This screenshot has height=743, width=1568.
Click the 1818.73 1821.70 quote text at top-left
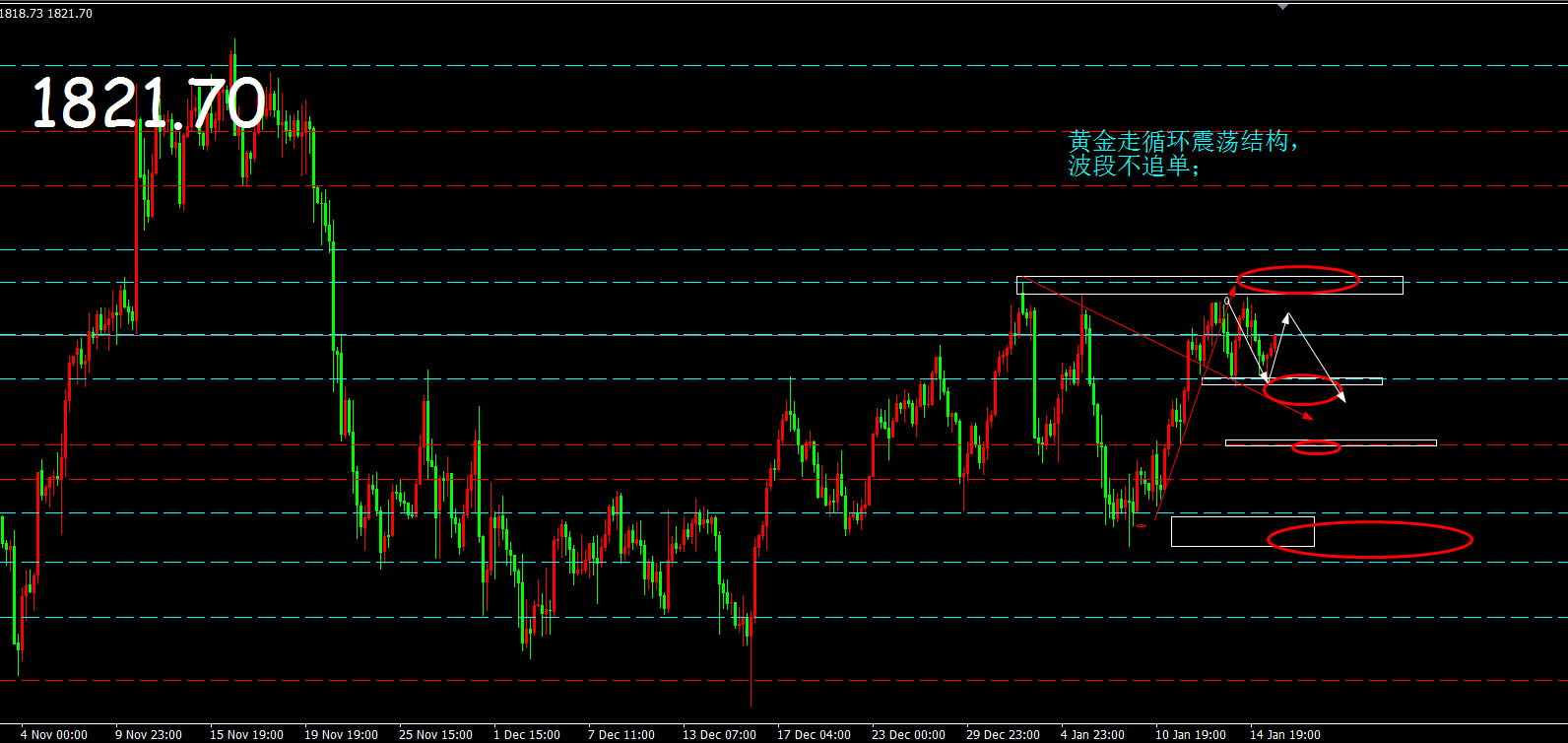pyautogui.click(x=46, y=14)
